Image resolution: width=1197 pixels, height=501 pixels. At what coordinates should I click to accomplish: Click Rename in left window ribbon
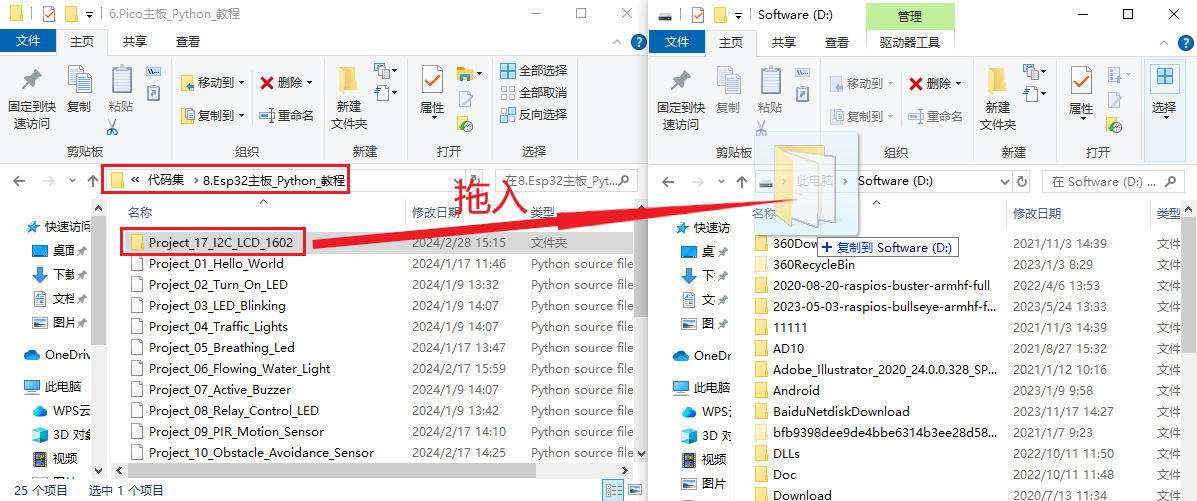click(286, 115)
